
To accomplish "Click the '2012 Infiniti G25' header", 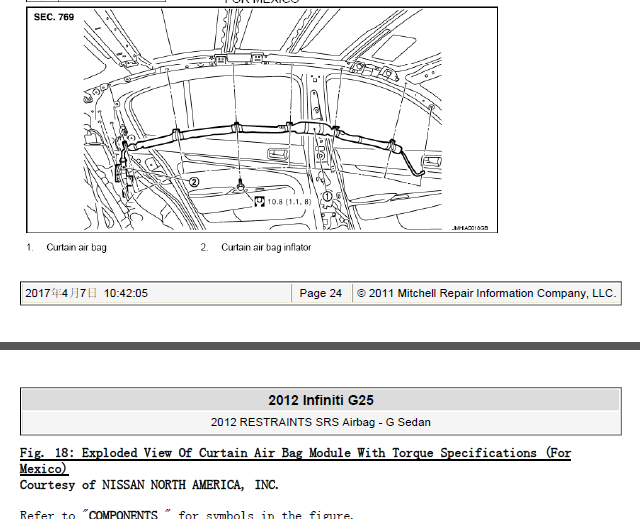I will pyautogui.click(x=321, y=400).
